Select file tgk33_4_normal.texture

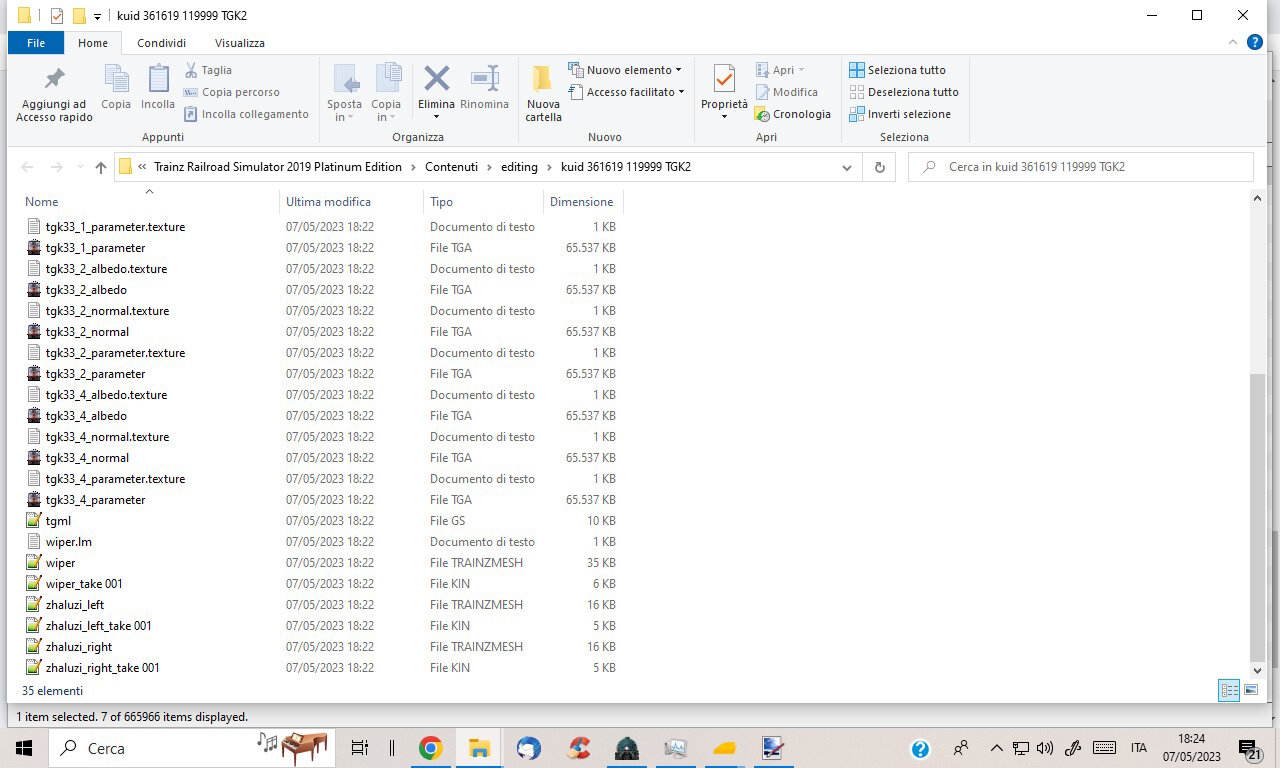(107, 437)
